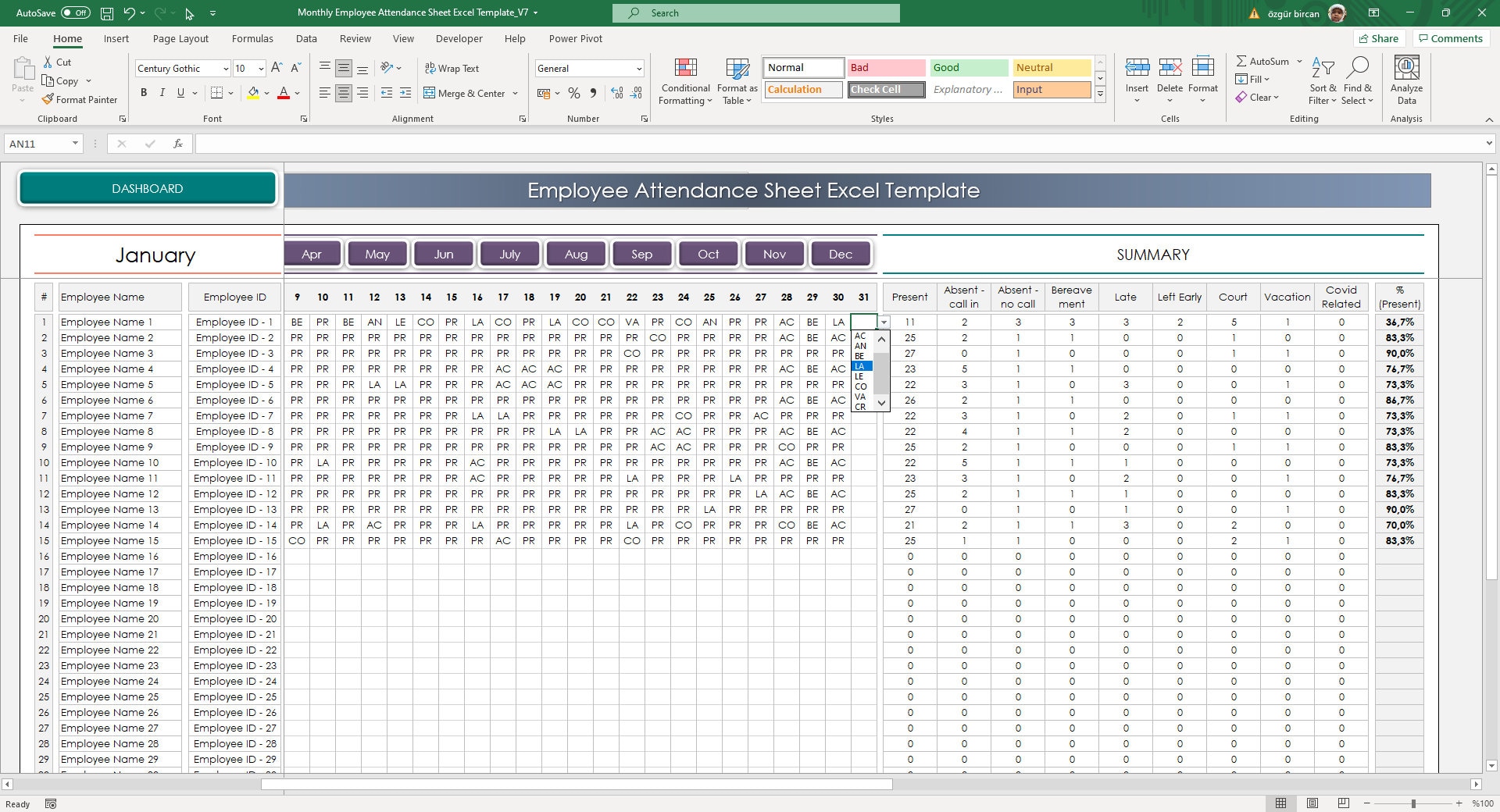Open the font size dropdown

coord(261,69)
